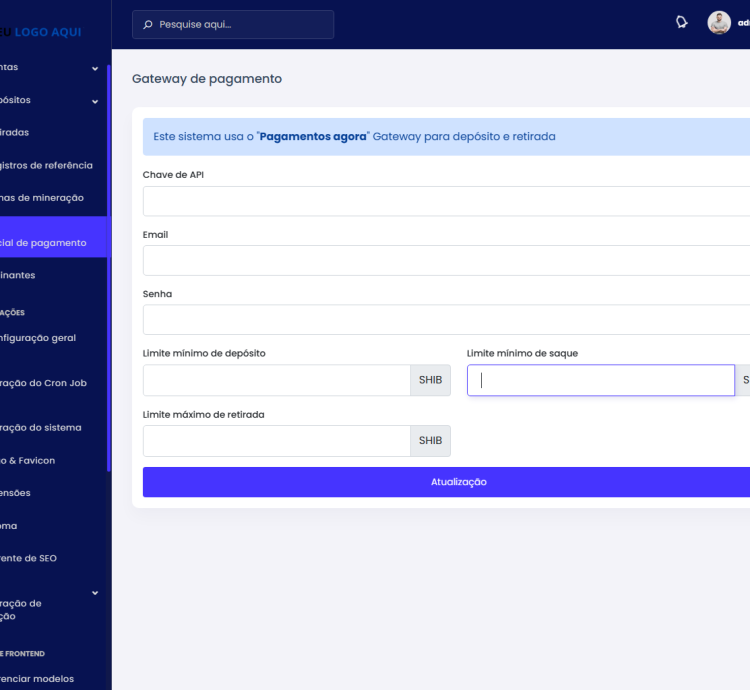Screen dimensions: 750x690
Task: Open 'gistros de referência' sidebar item
Action: pos(46,165)
